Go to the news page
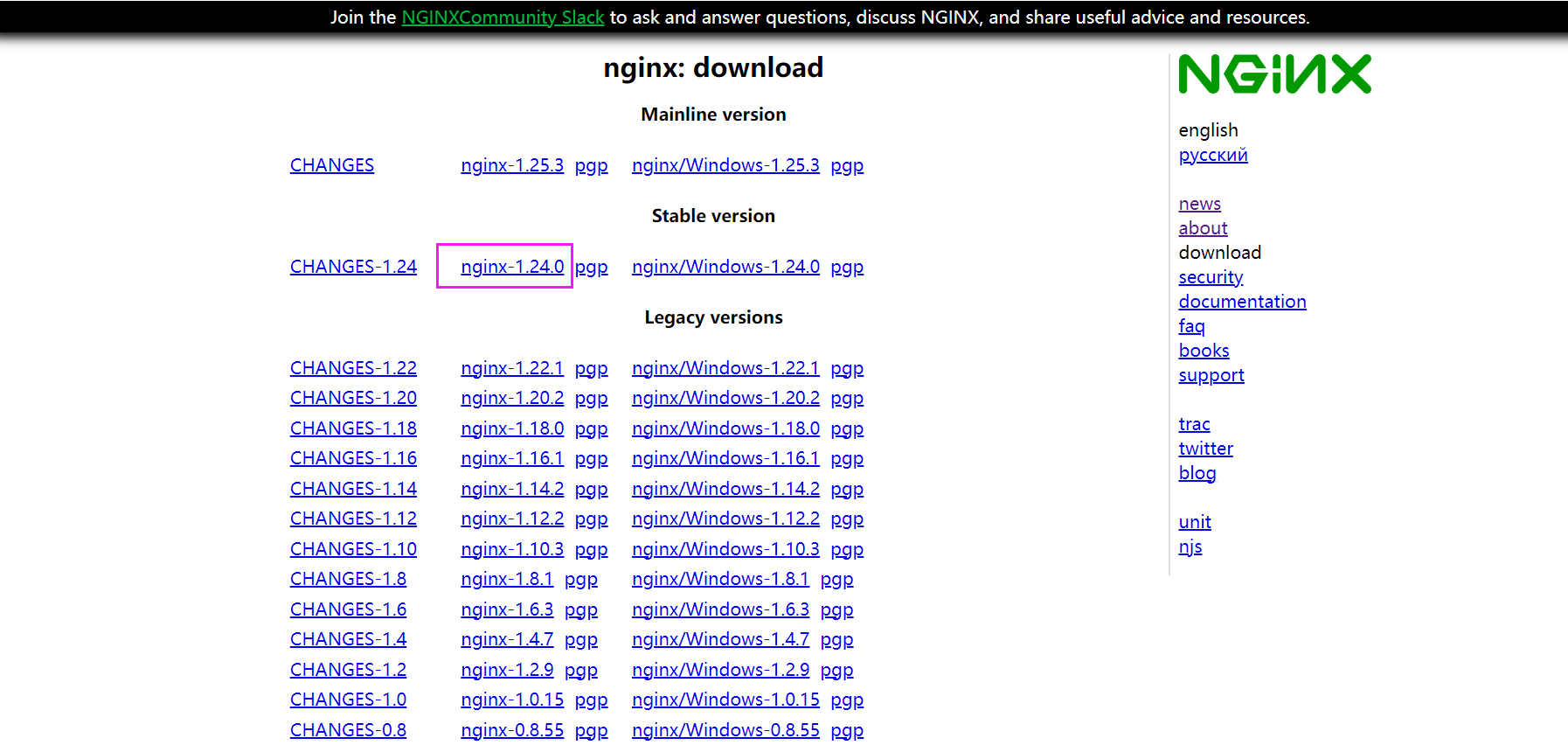Screen dimensions: 1568x745 coord(1199,204)
